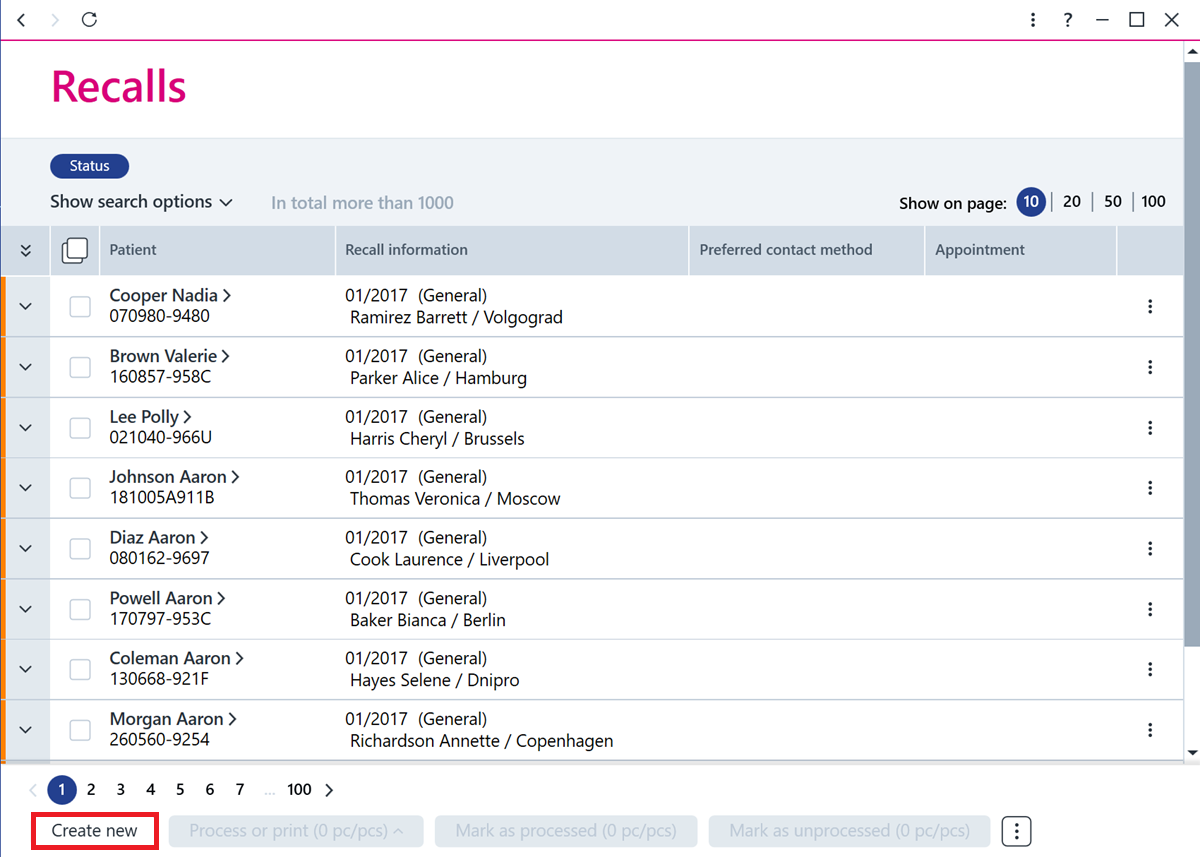Open the help question mark icon
1200x857 pixels.
(x=1068, y=19)
